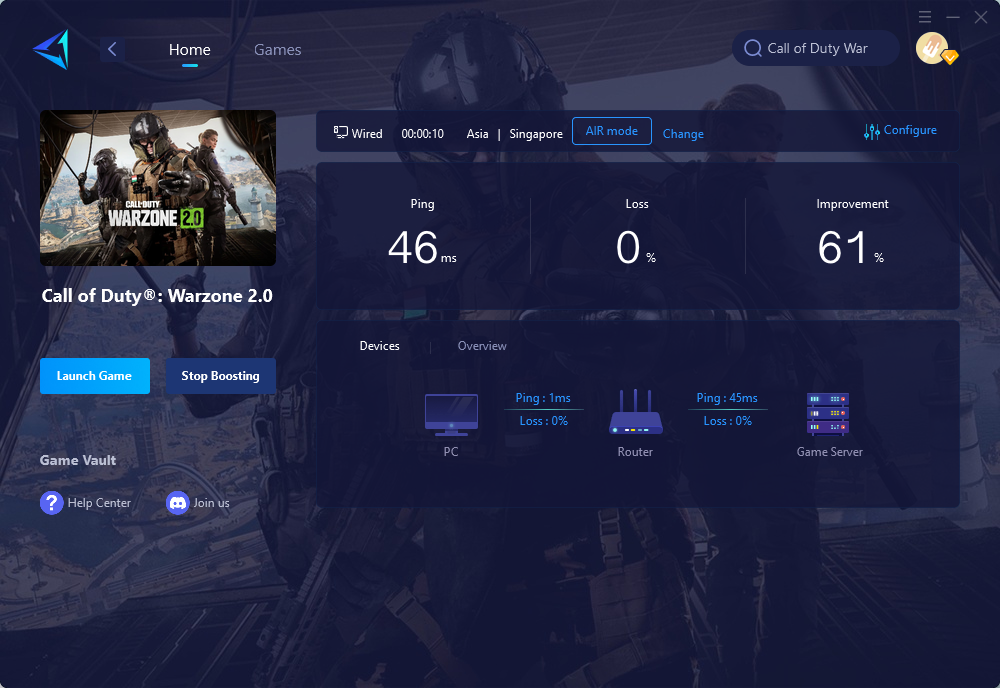Go back with the left chevron
1000x688 pixels.
click(x=112, y=49)
